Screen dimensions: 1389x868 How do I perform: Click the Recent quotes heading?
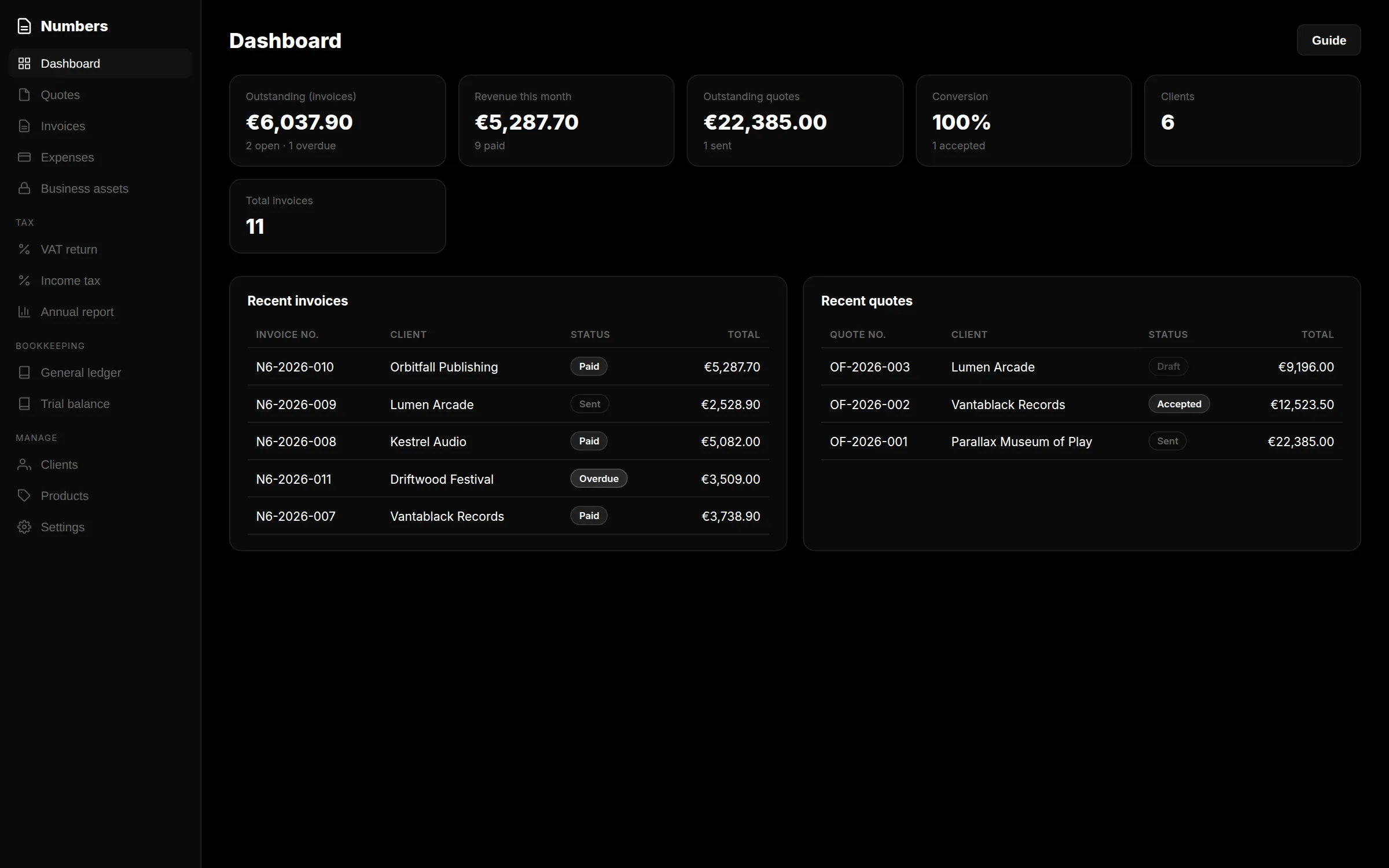(866, 301)
